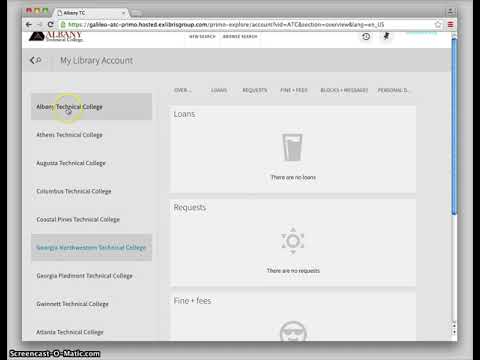Click the browser back arrow
This screenshot has width=480, height=360.
29,24
